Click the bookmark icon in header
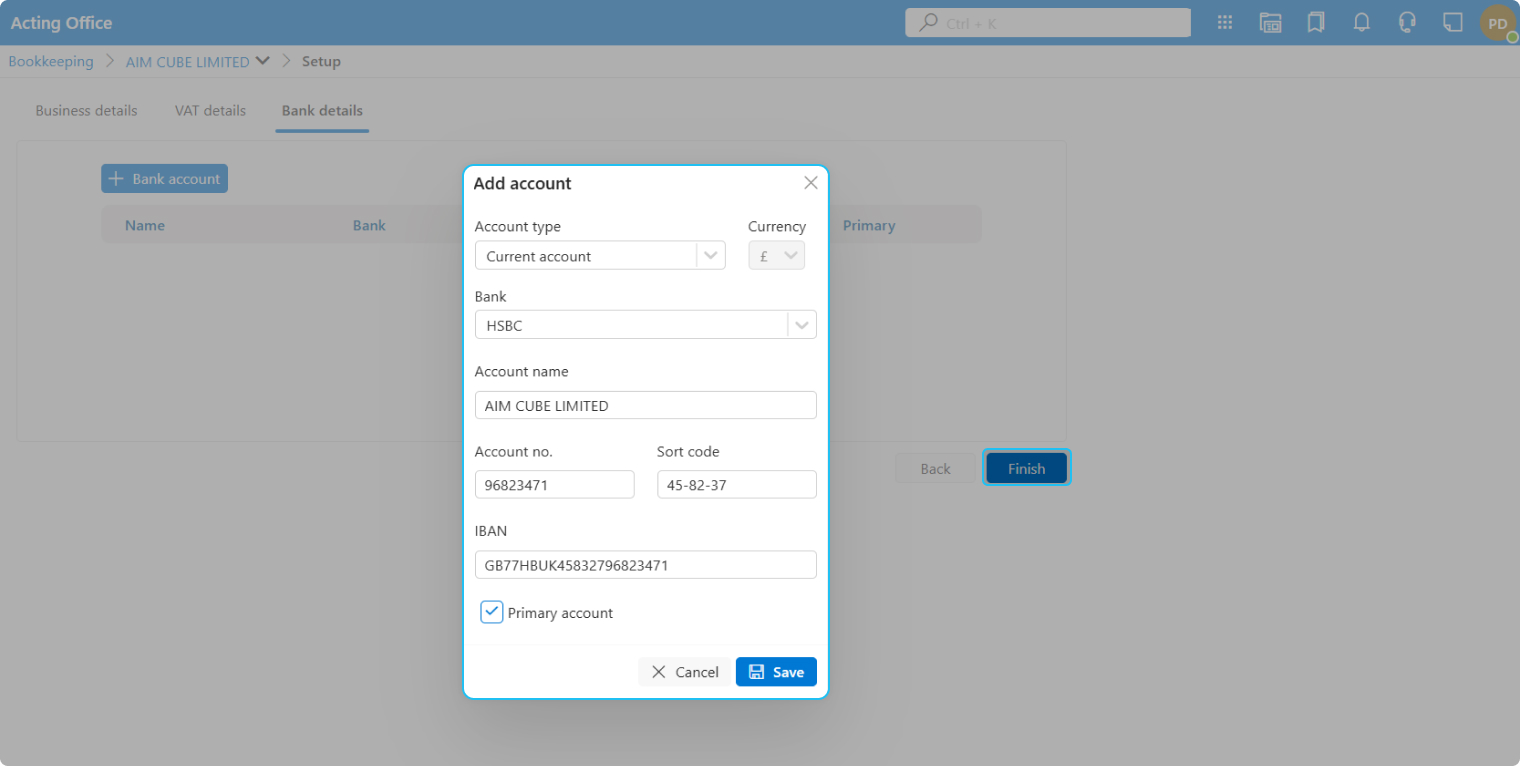This screenshot has height=766, width=1520. point(1316,23)
